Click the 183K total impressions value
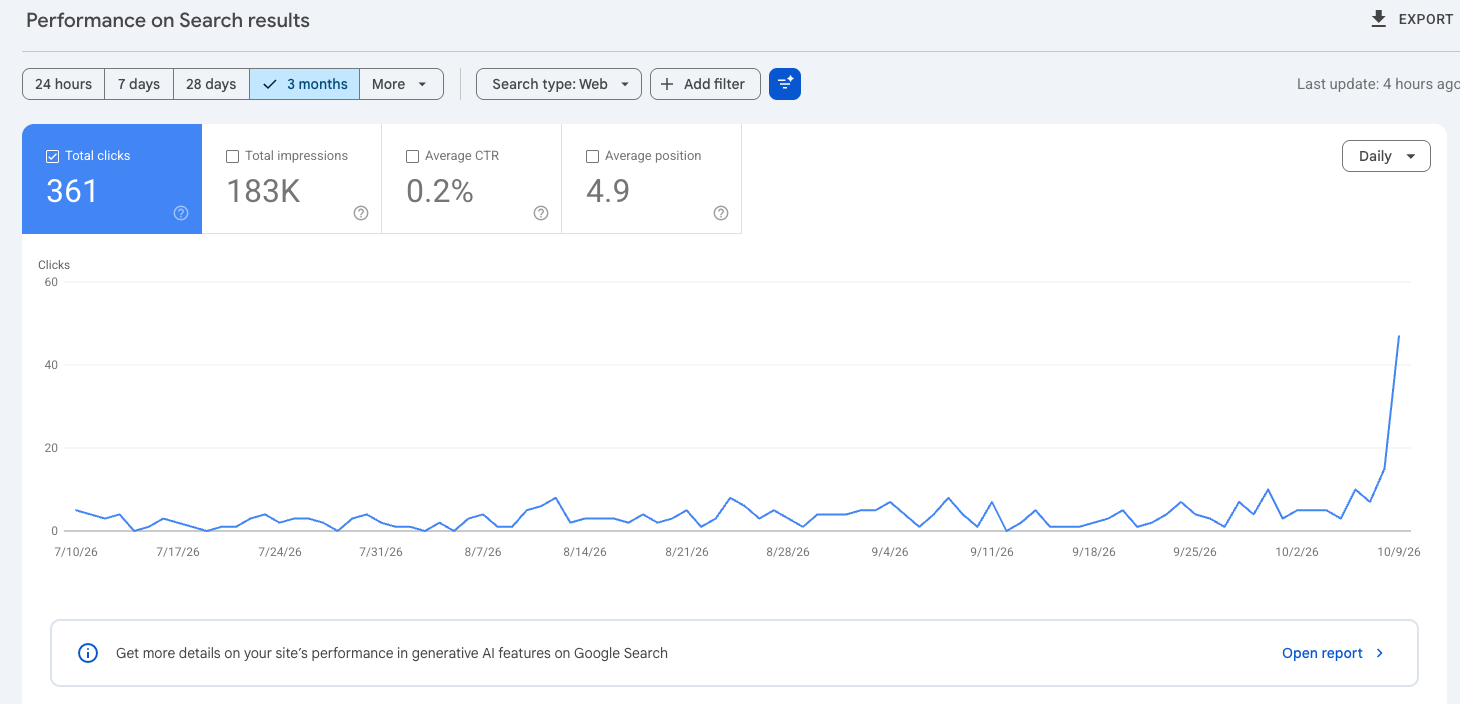Viewport: 1460px width, 704px height. [x=263, y=191]
